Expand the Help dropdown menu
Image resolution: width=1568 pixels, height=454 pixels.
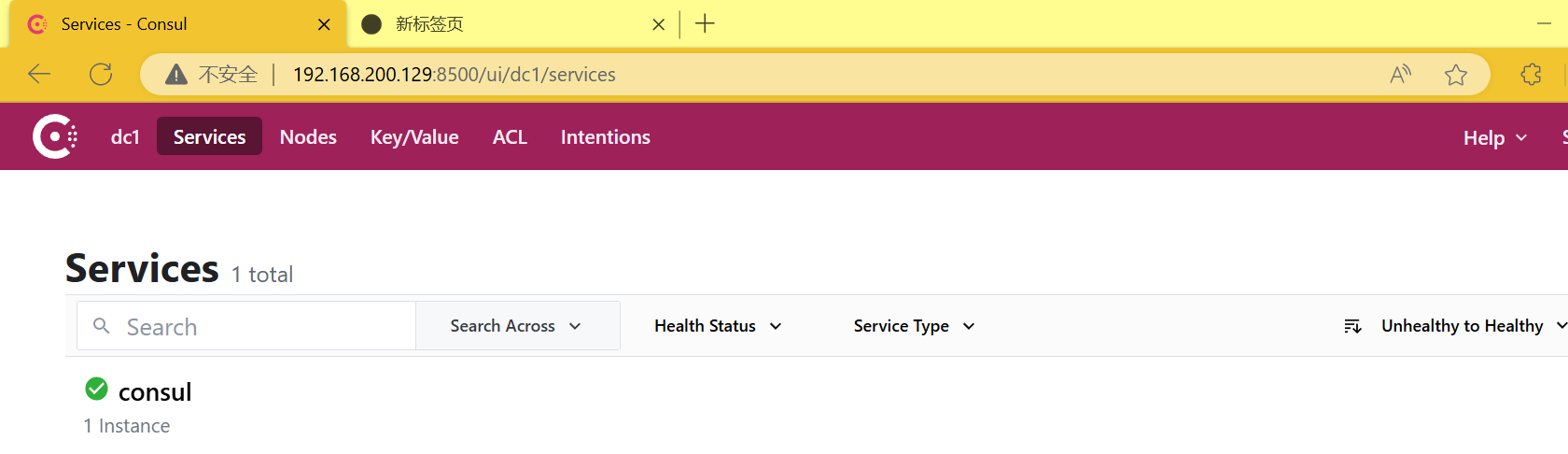click(1495, 137)
